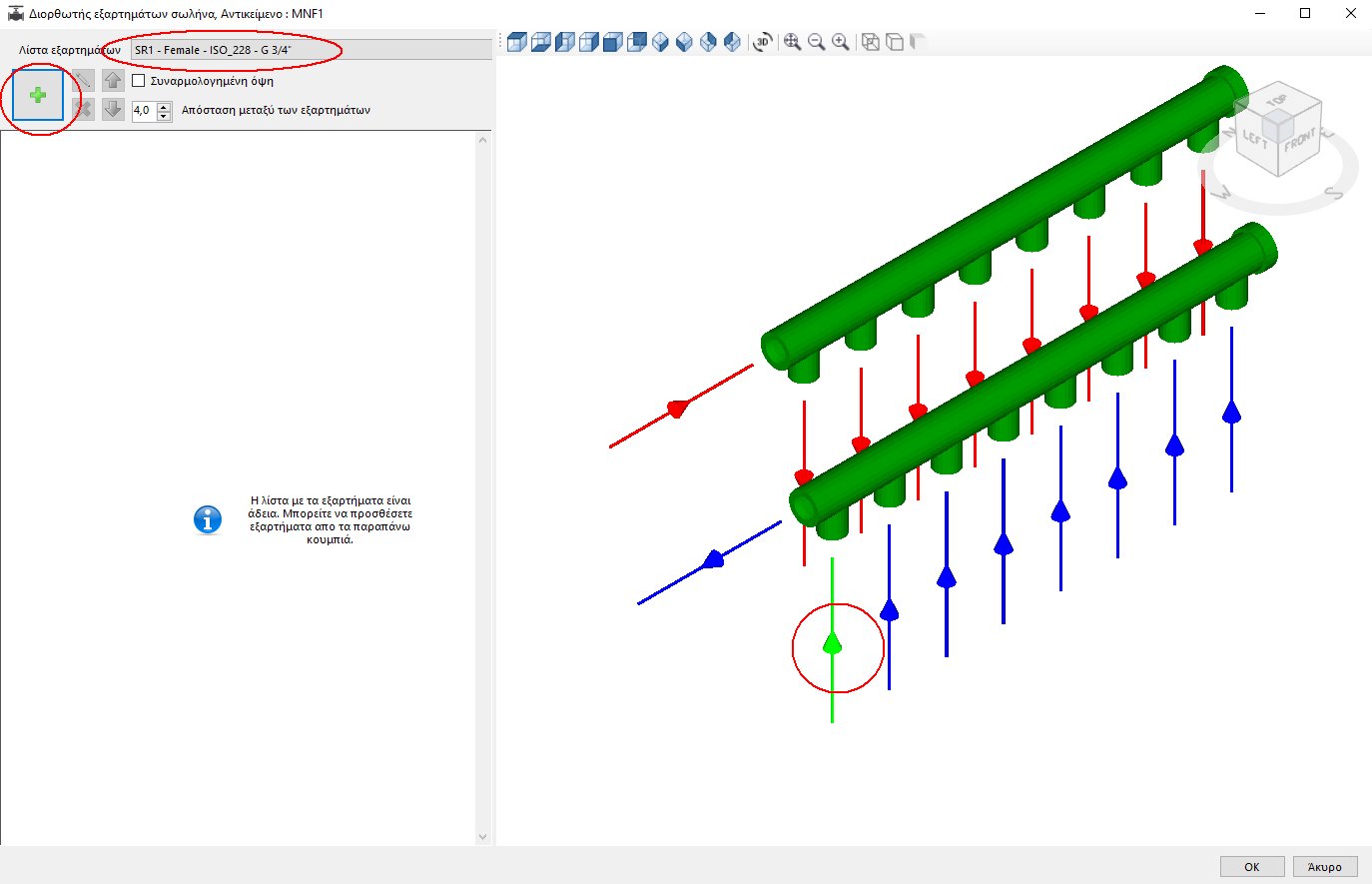Confirm changes with the OK button
Viewport: 1372px width, 884px height.
coord(1251,866)
